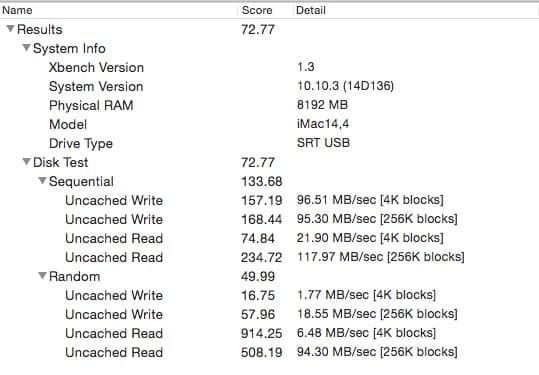Select Random Uncached Write scoring 57.96
Image resolution: width=539 pixels, height=375 pixels.
pyautogui.click(x=270, y=314)
